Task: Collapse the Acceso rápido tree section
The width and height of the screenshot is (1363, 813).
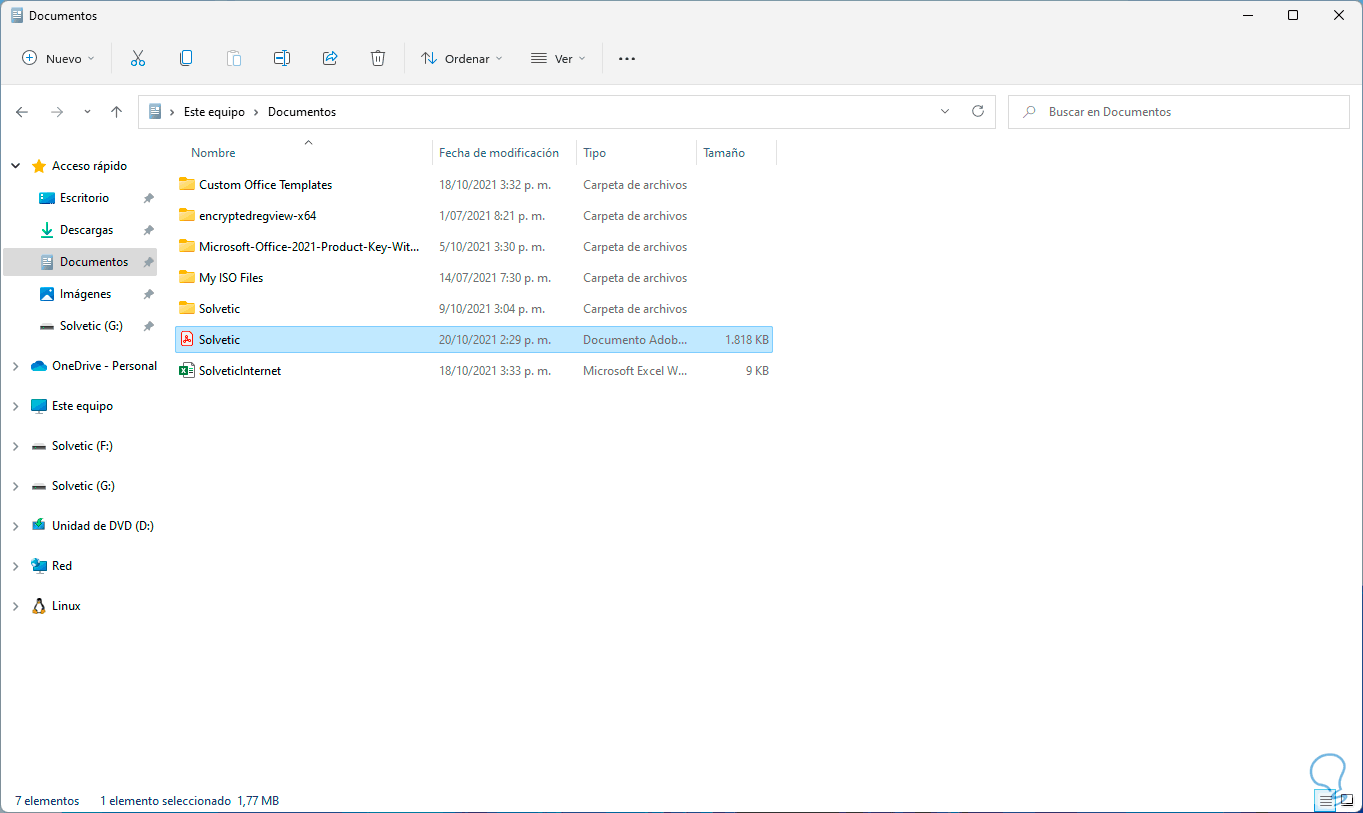Action: [15, 166]
